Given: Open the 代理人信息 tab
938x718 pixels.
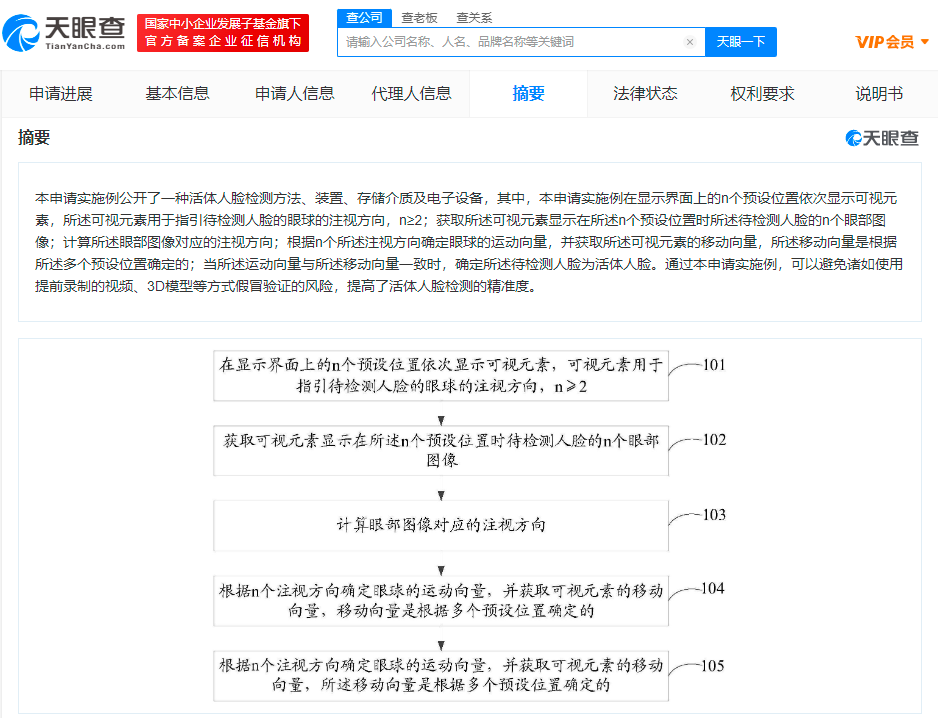Looking at the screenshot, I should 412,94.
